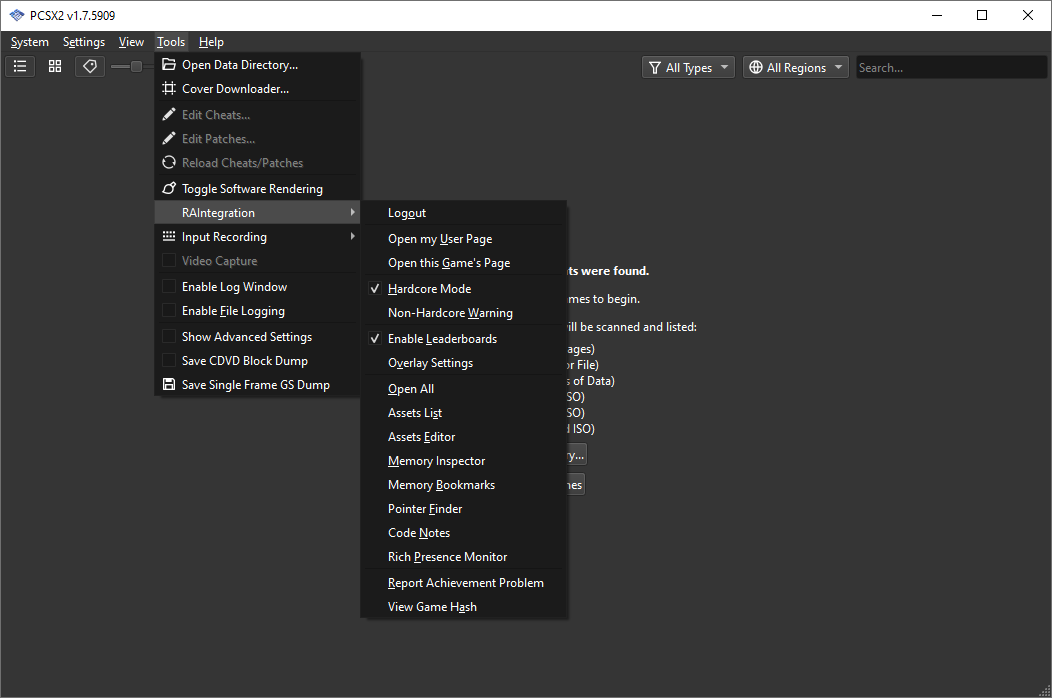The height and width of the screenshot is (698, 1052).
Task: Select Edit Cheats pencil icon
Action: (x=167, y=114)
